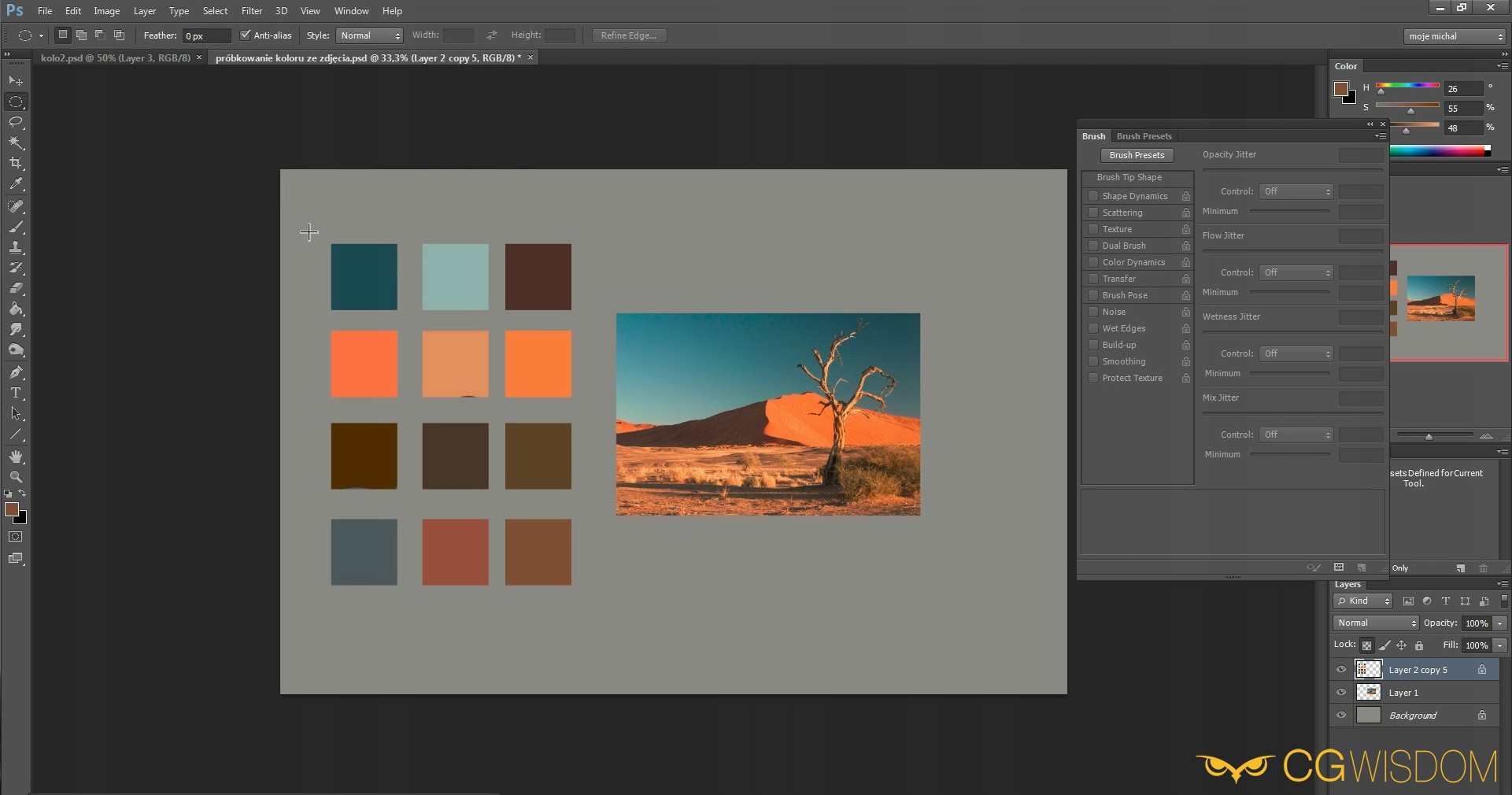
Task: Select the Lasso tool
Action: (x=16, y=122)
